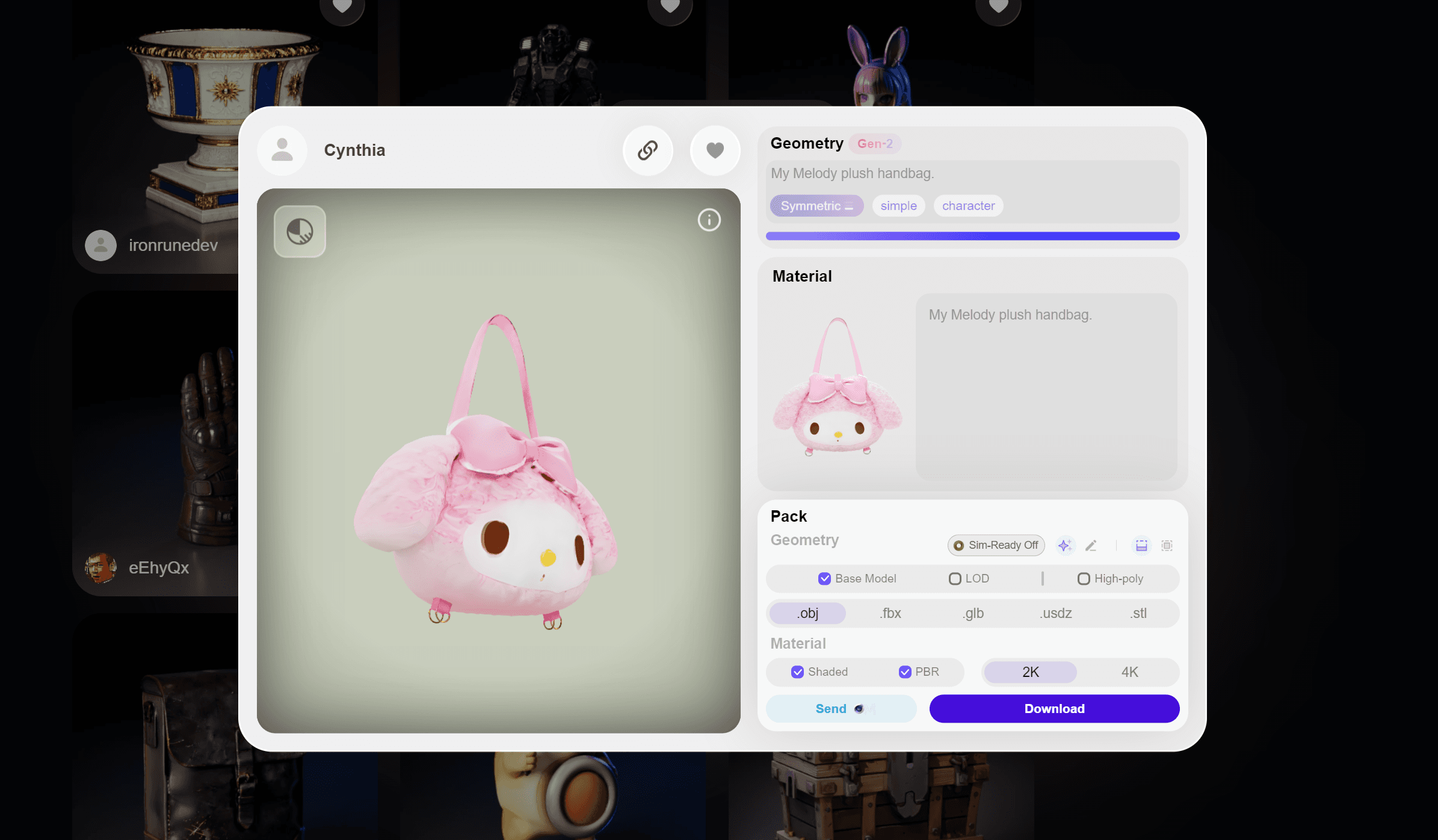Open Cynthia's profile avatar
The image size is (1438, 840).
pyautogui.click(x=282, y=150)
